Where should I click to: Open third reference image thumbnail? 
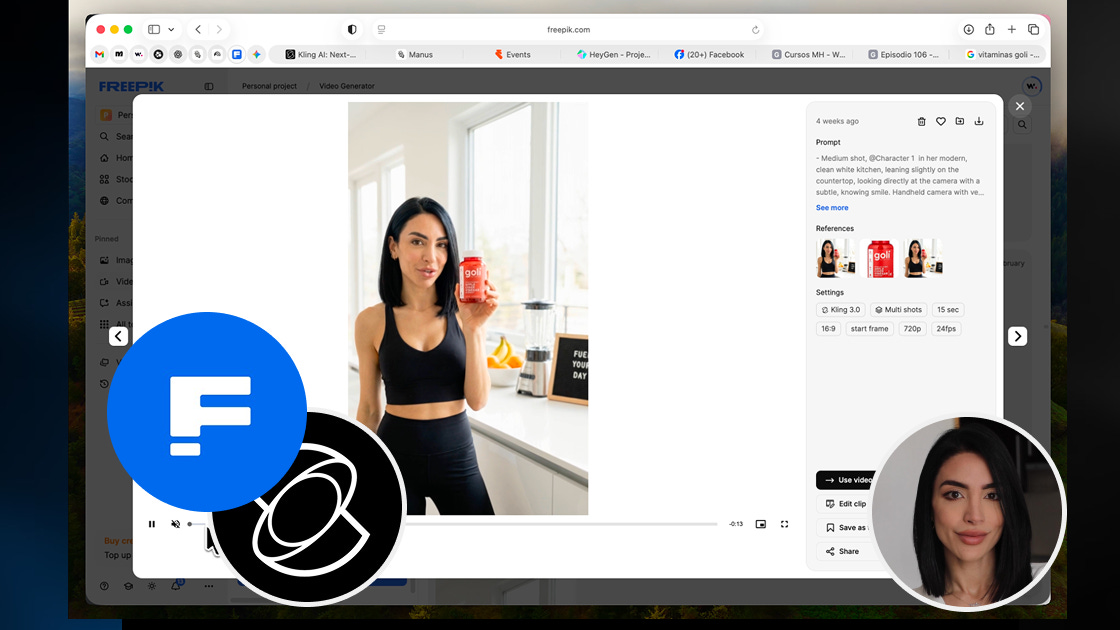point(924,258)
